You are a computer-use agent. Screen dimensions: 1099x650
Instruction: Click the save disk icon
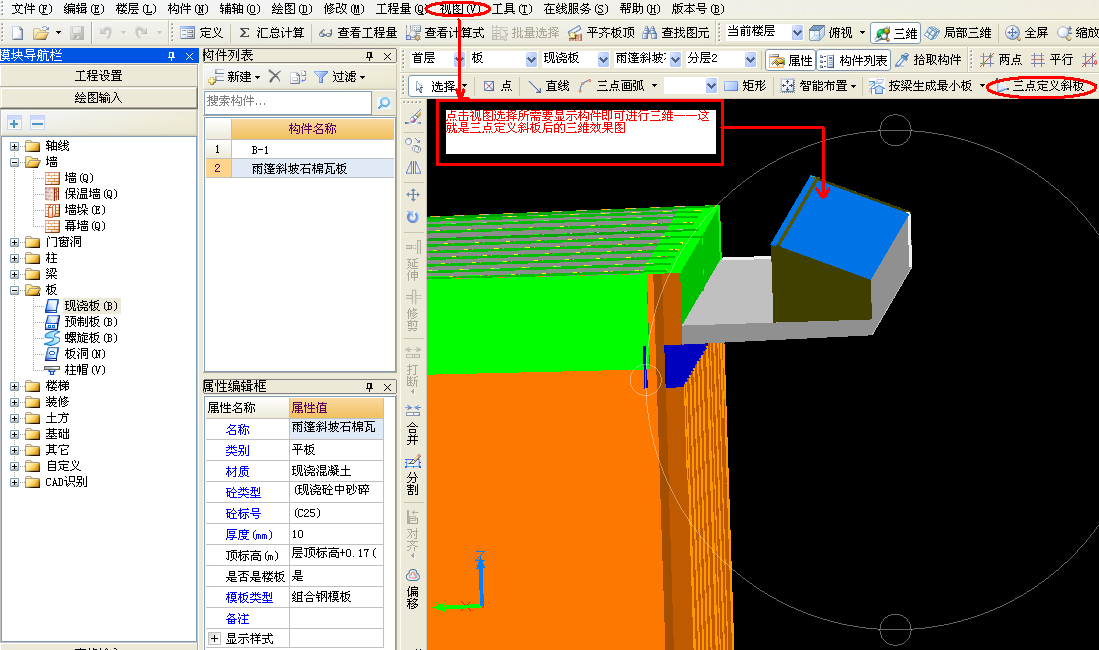[77, 33]
